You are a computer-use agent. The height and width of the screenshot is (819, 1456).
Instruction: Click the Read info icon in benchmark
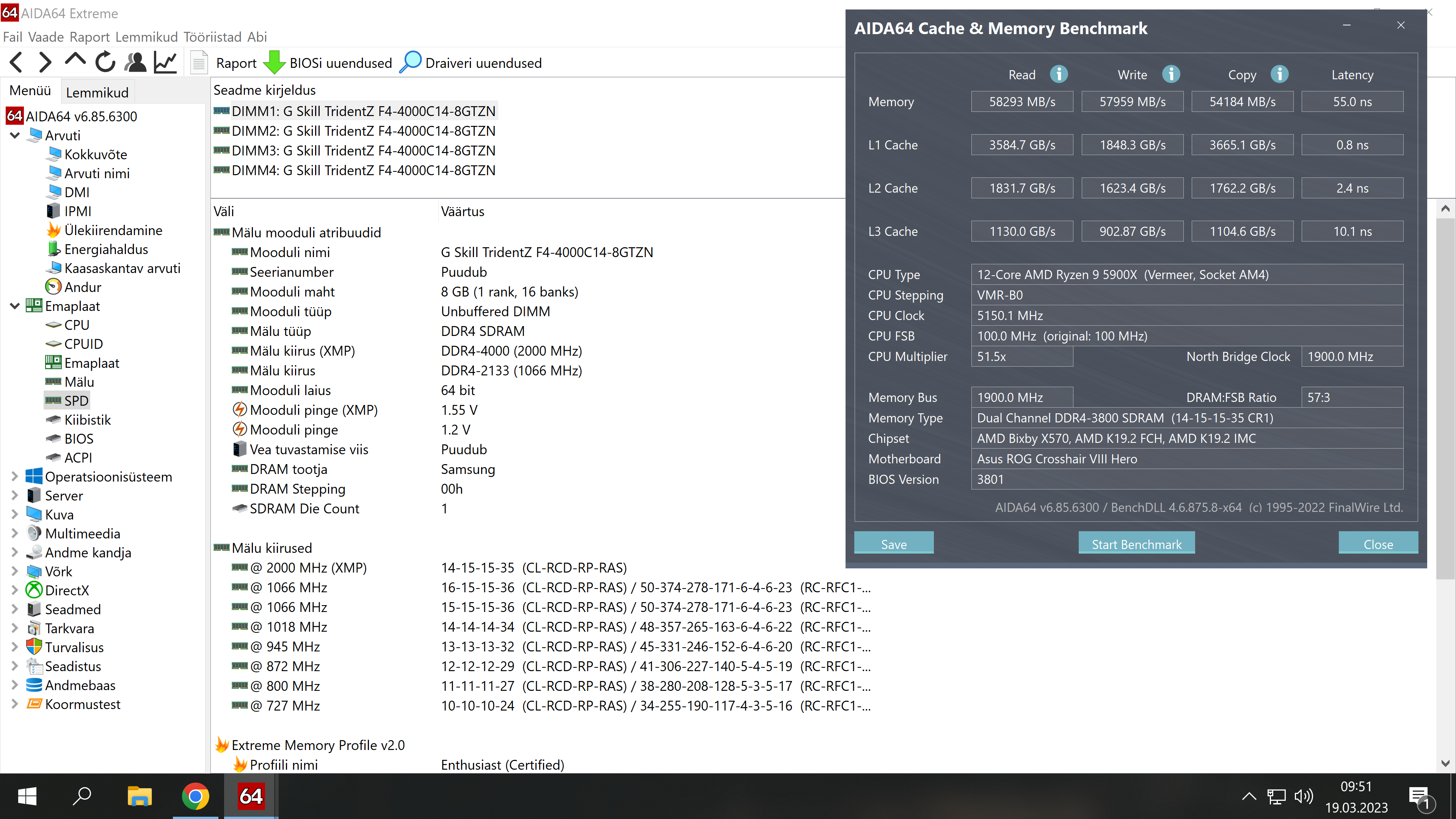click(1059, 74)
